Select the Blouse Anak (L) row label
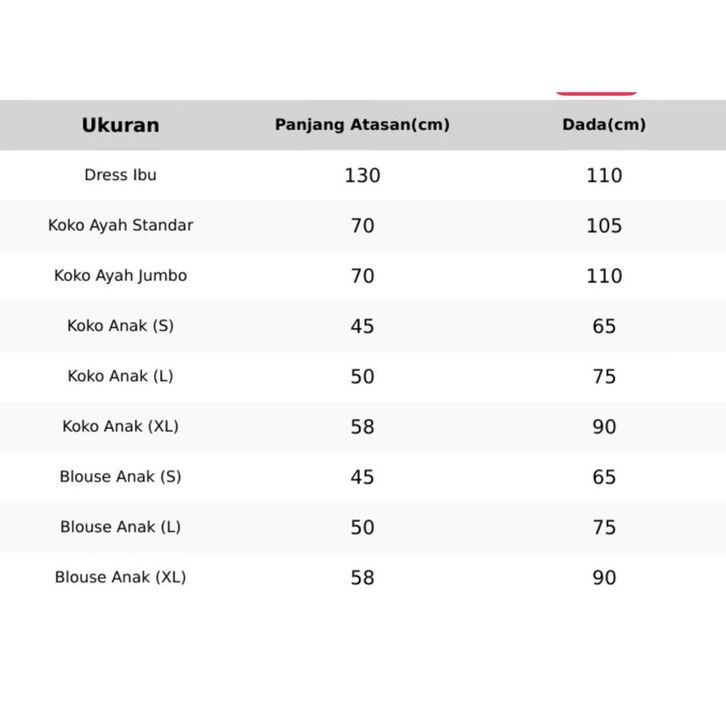 (x=120, y=527)
